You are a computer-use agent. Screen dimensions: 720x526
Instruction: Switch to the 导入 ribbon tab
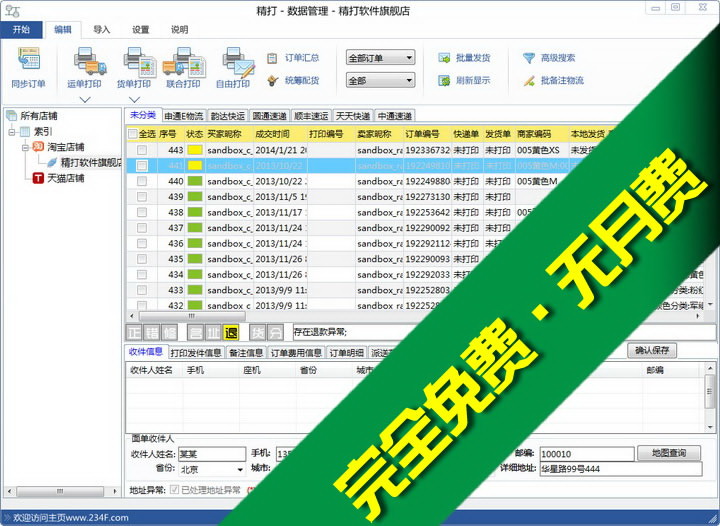(x=101, y=30)
